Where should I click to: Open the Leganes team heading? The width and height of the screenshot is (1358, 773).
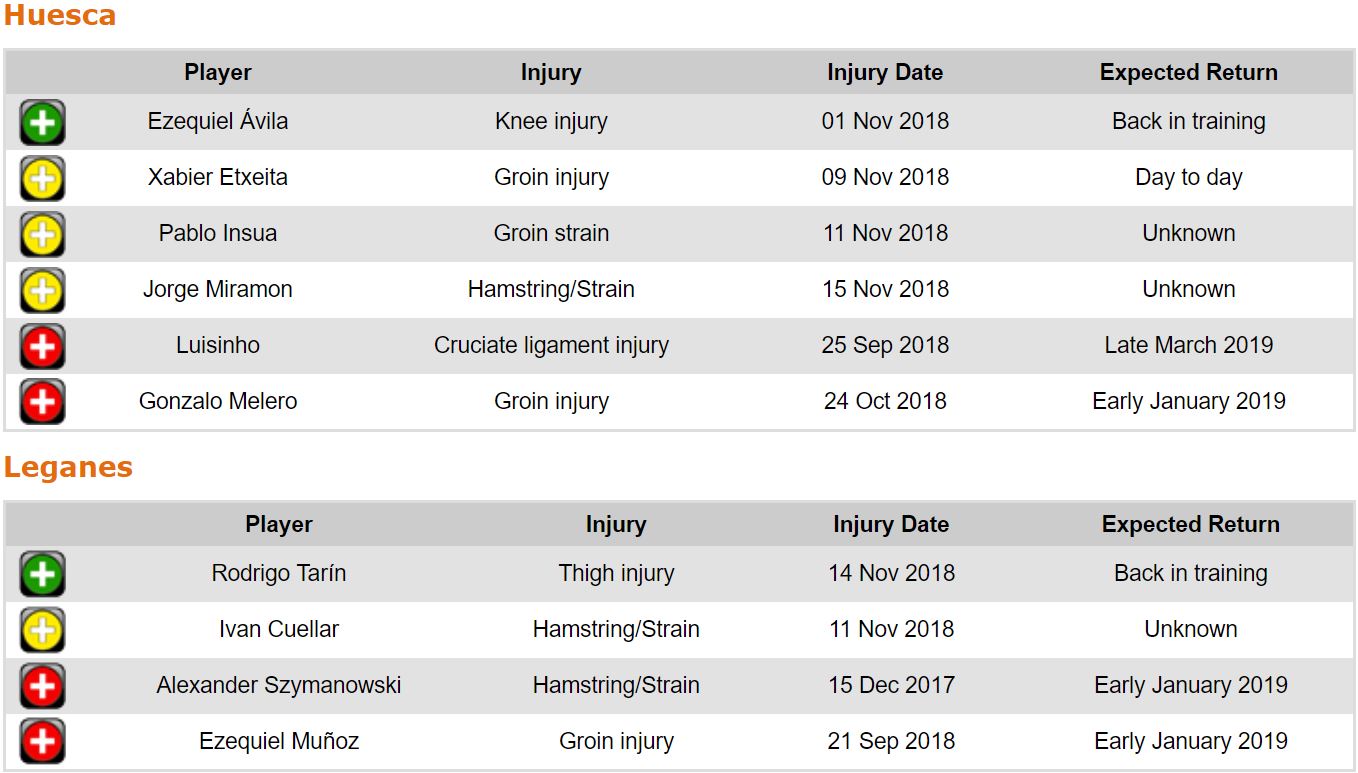tap(68, 468)
